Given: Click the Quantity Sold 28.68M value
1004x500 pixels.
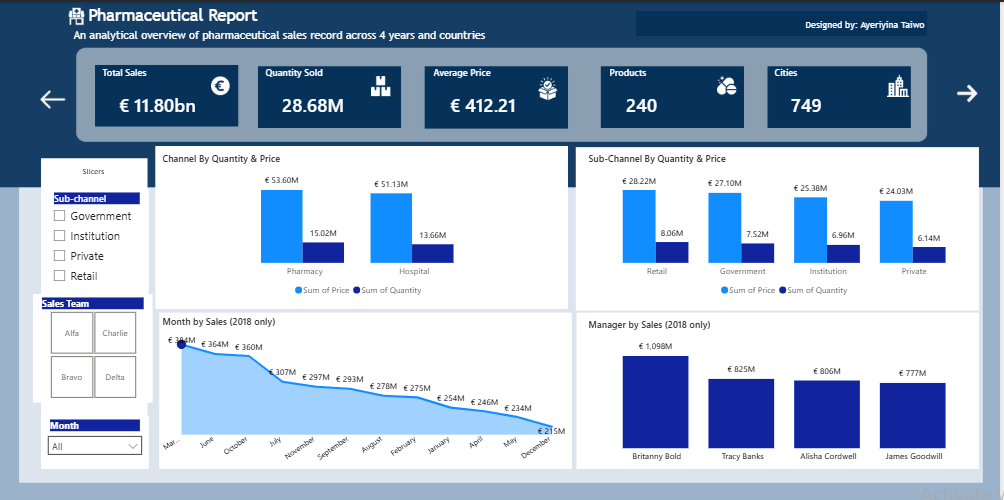Looking at the screenshot, I should (x=312, y=106).
